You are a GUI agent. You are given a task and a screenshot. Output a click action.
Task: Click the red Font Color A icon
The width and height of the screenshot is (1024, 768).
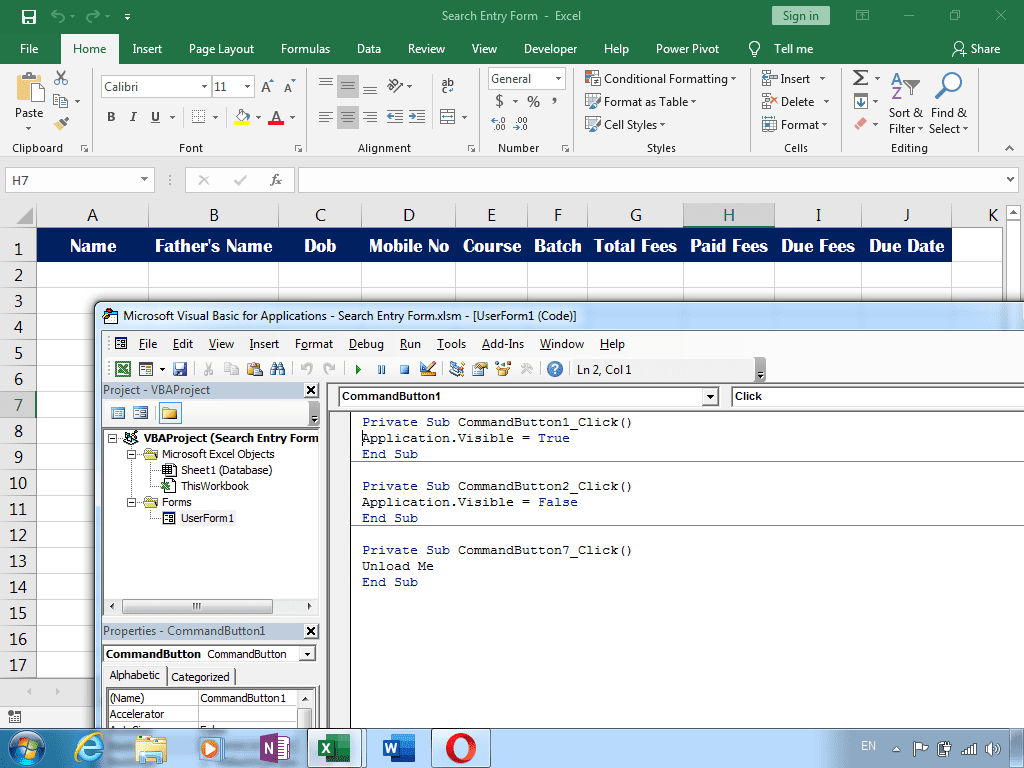[x=276, y=118]
